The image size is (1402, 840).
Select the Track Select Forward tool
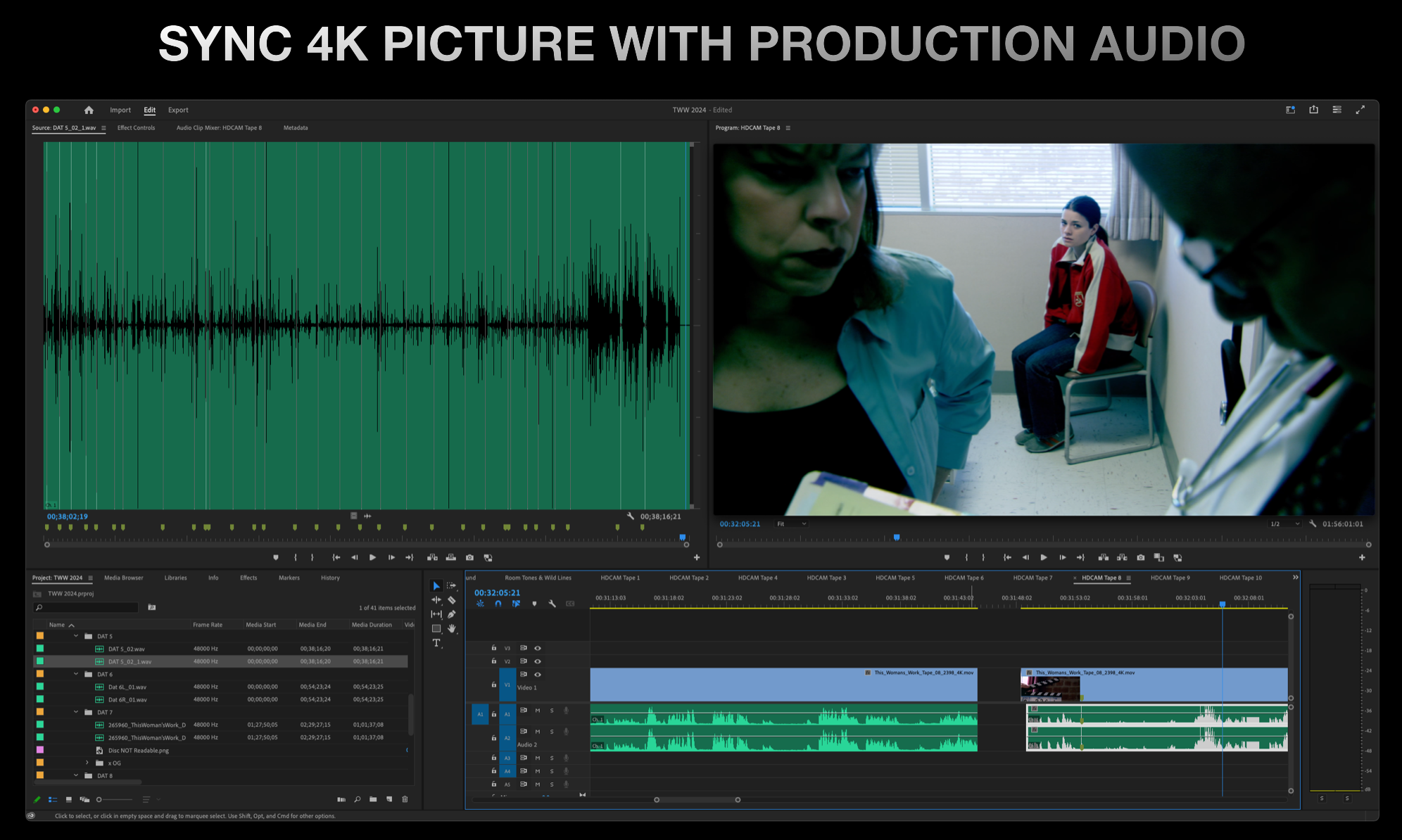(452, 585)
